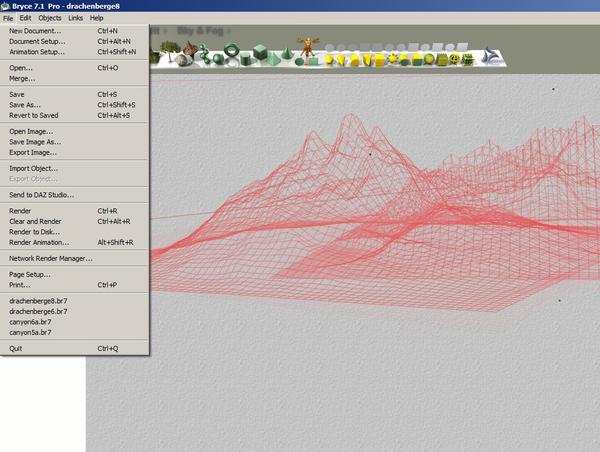Open the Sky & Fog palette dropdown arrow
This screenshot has height=452, width=600.
tap(228, 31)
